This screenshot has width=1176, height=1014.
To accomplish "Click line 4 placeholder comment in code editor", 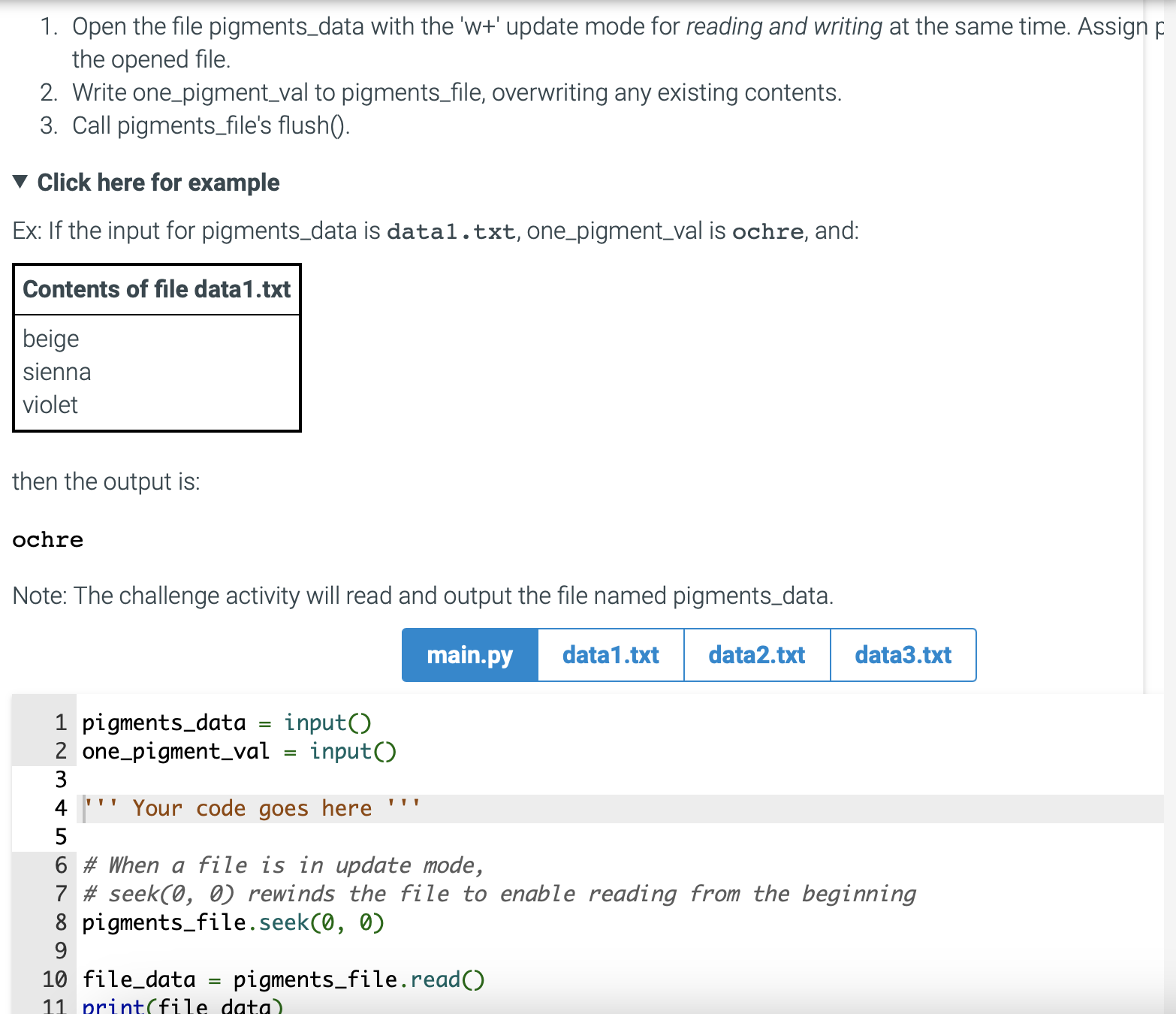I will pyautogui.click(x=250, y=807).
